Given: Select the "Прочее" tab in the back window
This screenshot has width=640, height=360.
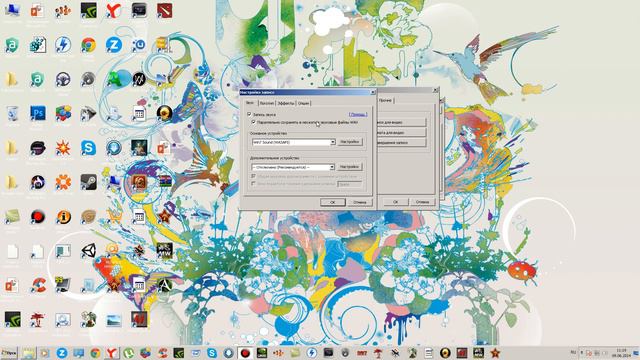Looking at the screenshot, I should [385, 100].
